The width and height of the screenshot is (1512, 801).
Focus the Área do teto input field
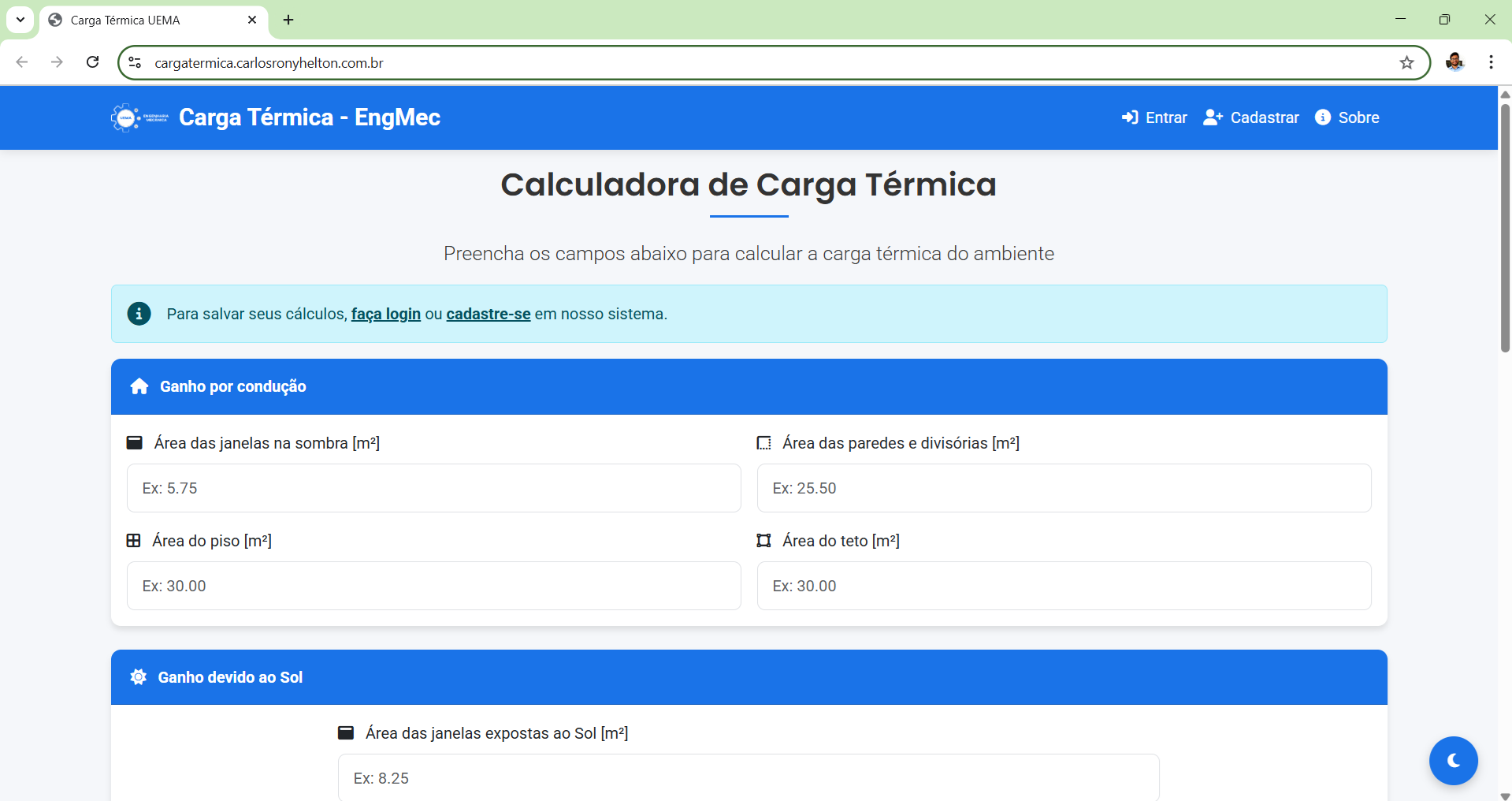coord(1064,586)
